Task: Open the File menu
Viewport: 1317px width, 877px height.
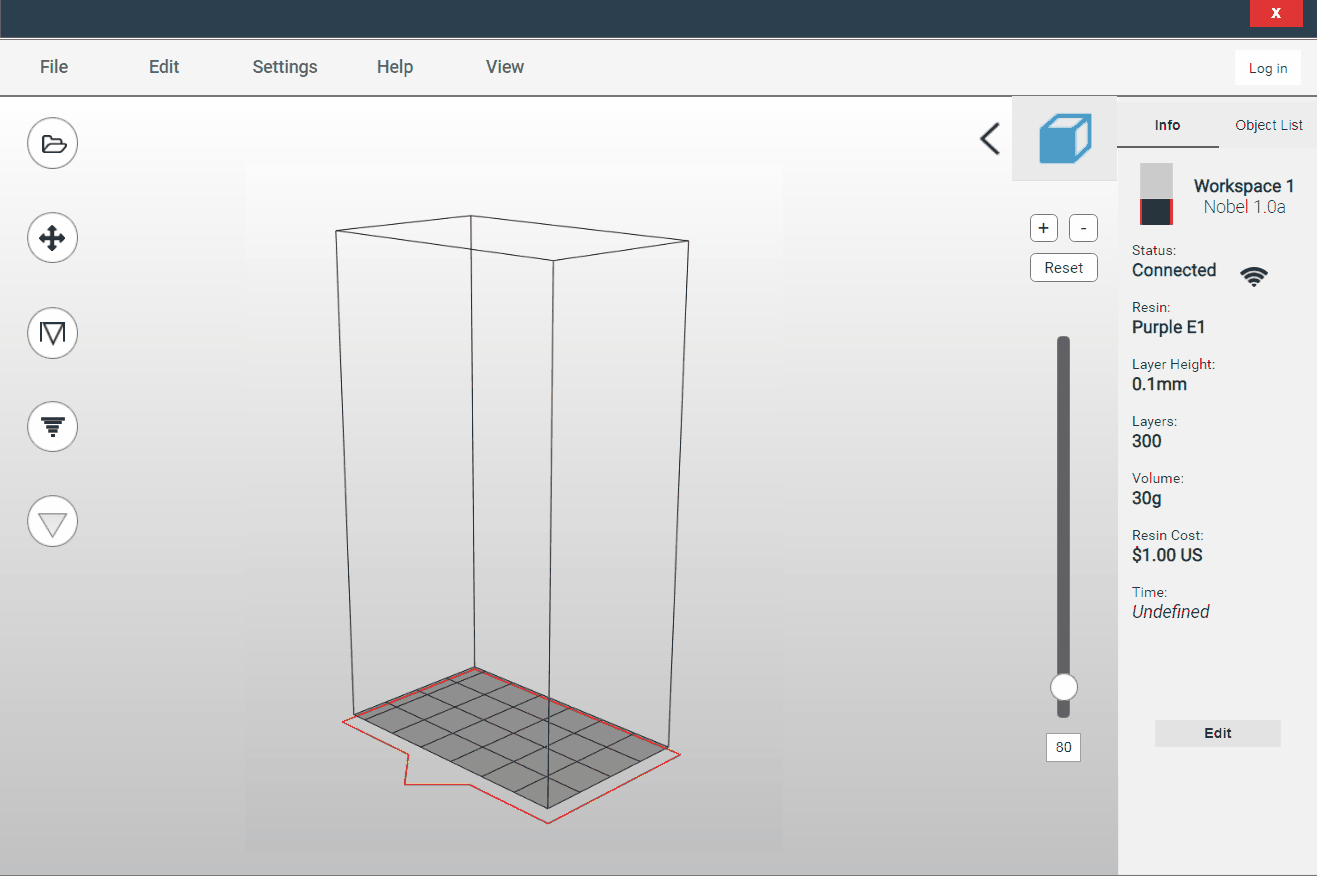Action: [x=53, y=67]
